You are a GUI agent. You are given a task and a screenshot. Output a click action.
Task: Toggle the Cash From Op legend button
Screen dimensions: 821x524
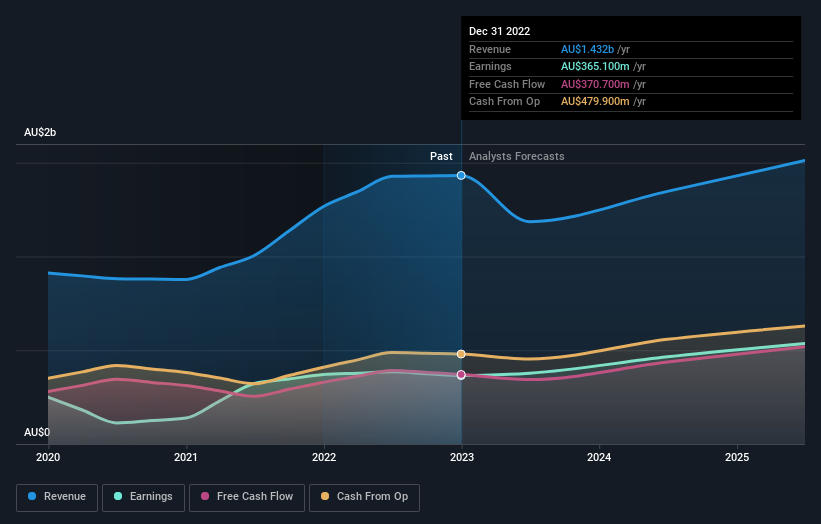pyautogui.click(x=364, y=497)
